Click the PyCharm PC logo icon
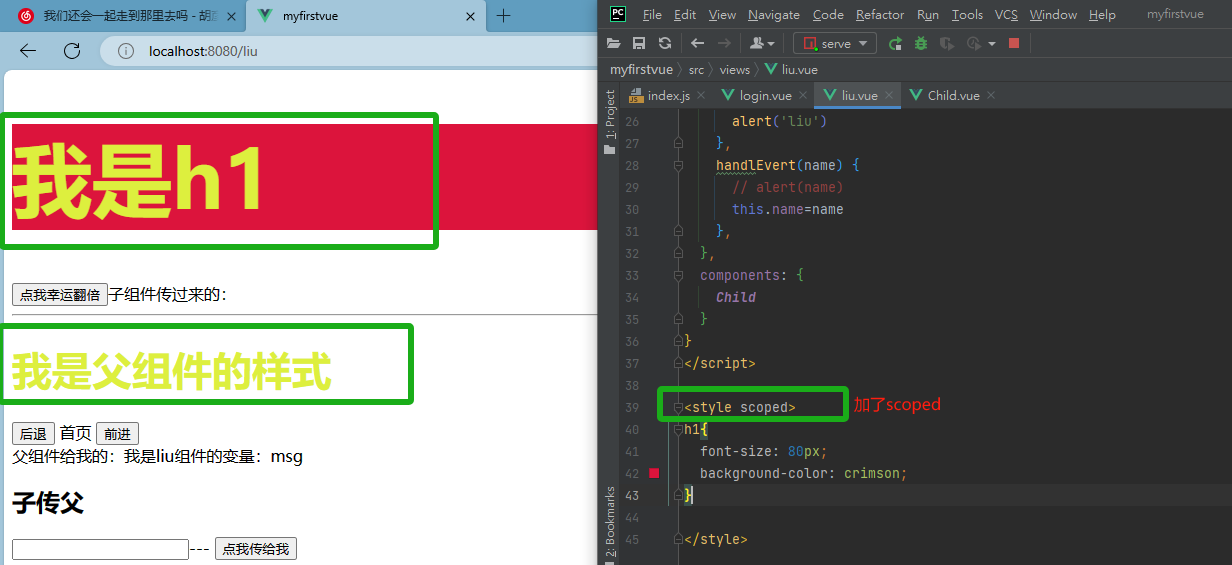1232x565 pixels. click(x=618, y=14)
